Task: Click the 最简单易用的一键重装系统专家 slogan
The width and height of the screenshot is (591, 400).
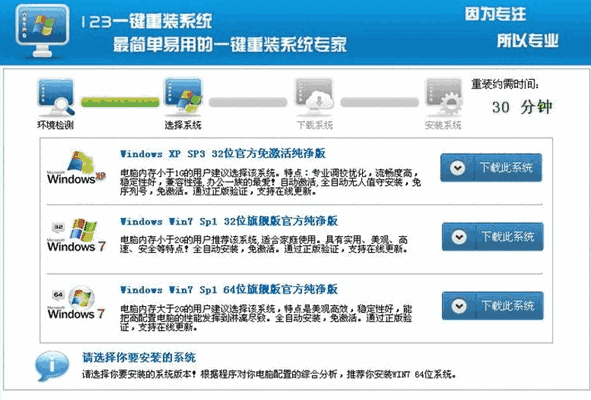Action: (230, 45)
